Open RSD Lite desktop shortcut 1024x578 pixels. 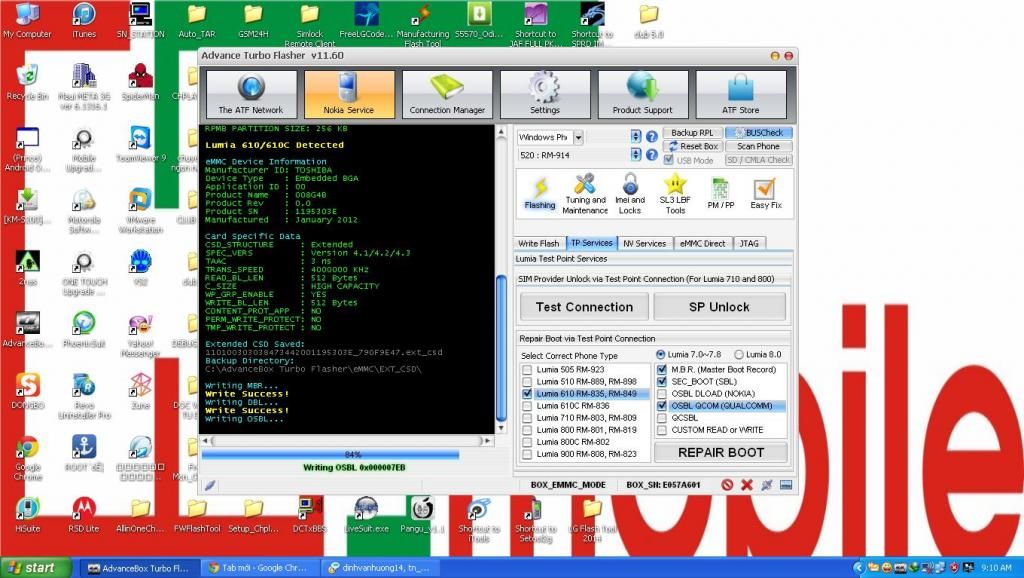[x=84, y=515]
